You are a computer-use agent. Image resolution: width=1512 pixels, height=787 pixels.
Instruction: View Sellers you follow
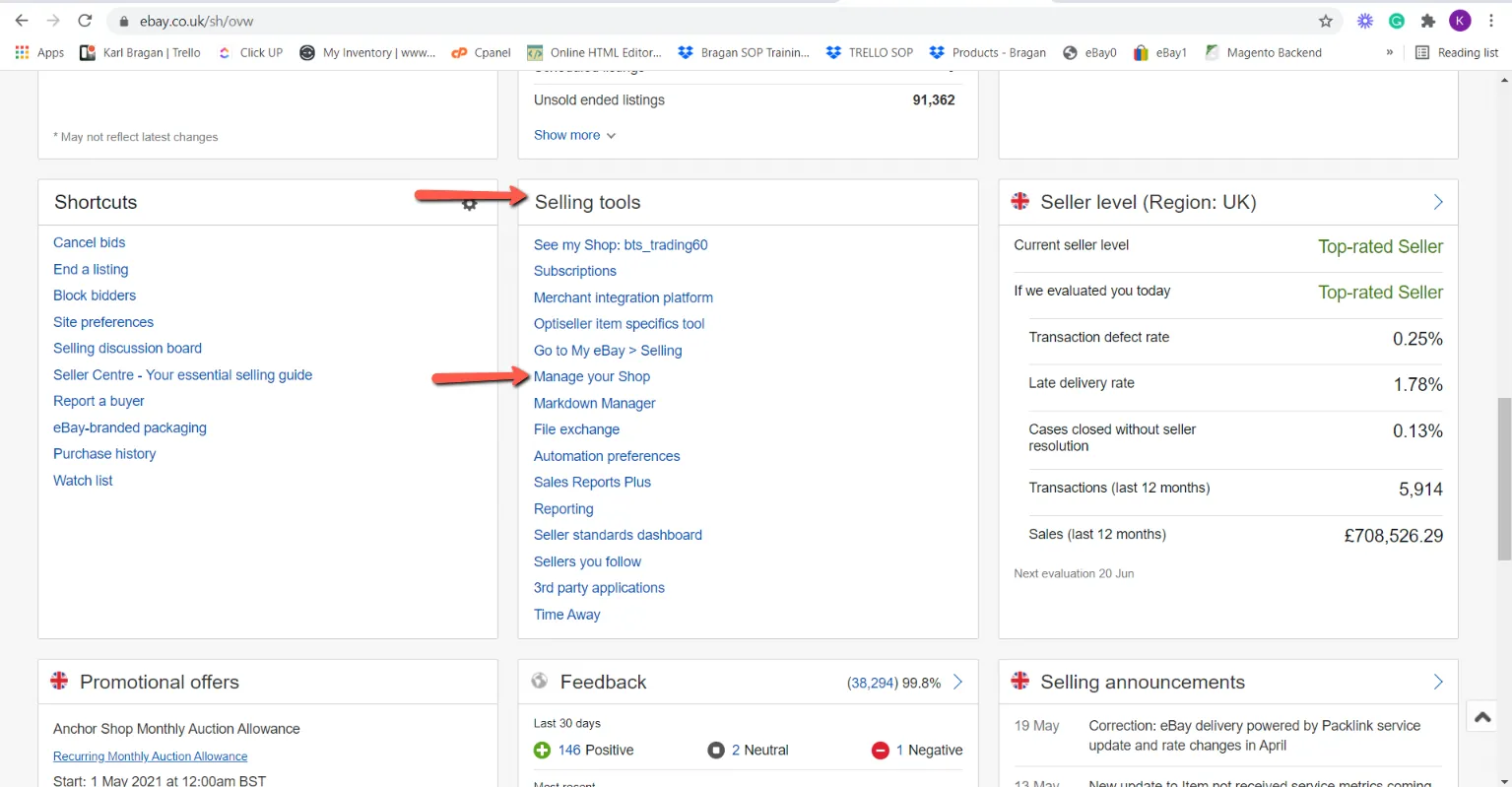click(587, 561)
